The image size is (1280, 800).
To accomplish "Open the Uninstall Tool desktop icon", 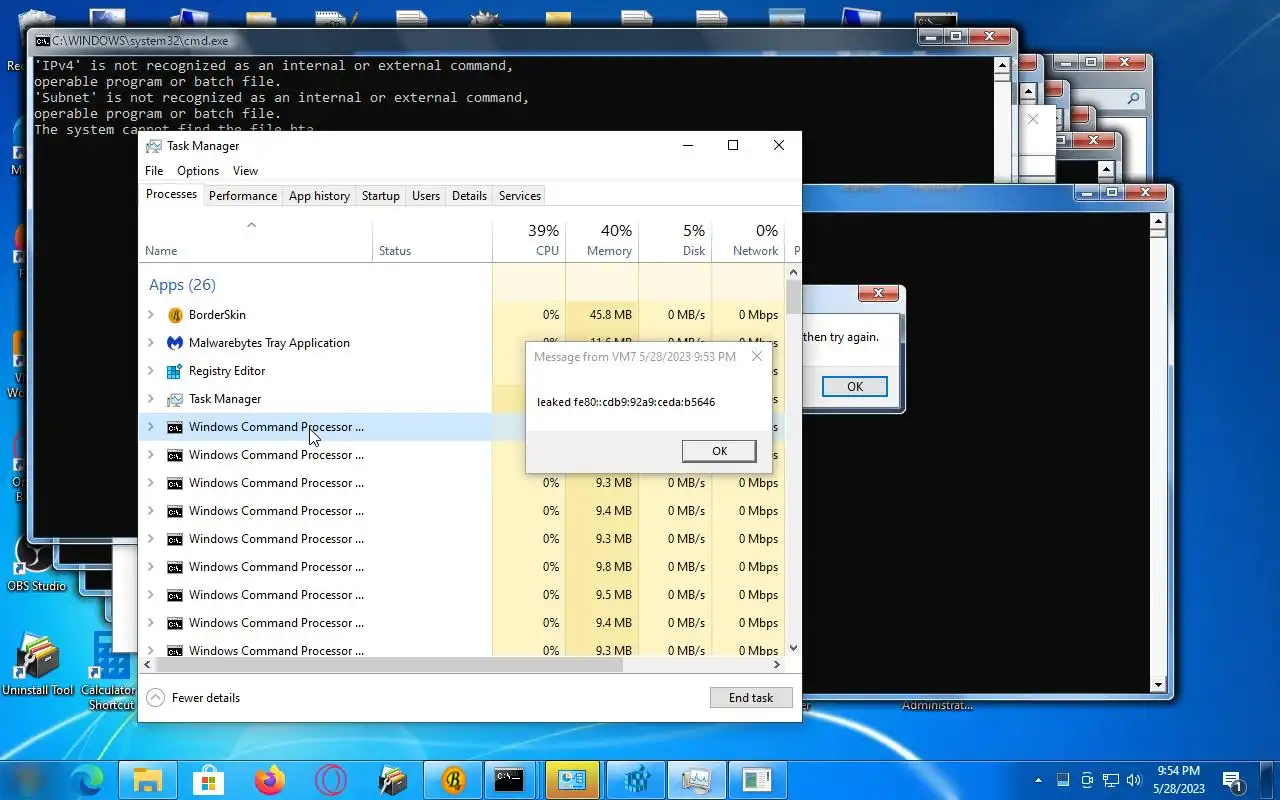I will click(x=38, y=665).
